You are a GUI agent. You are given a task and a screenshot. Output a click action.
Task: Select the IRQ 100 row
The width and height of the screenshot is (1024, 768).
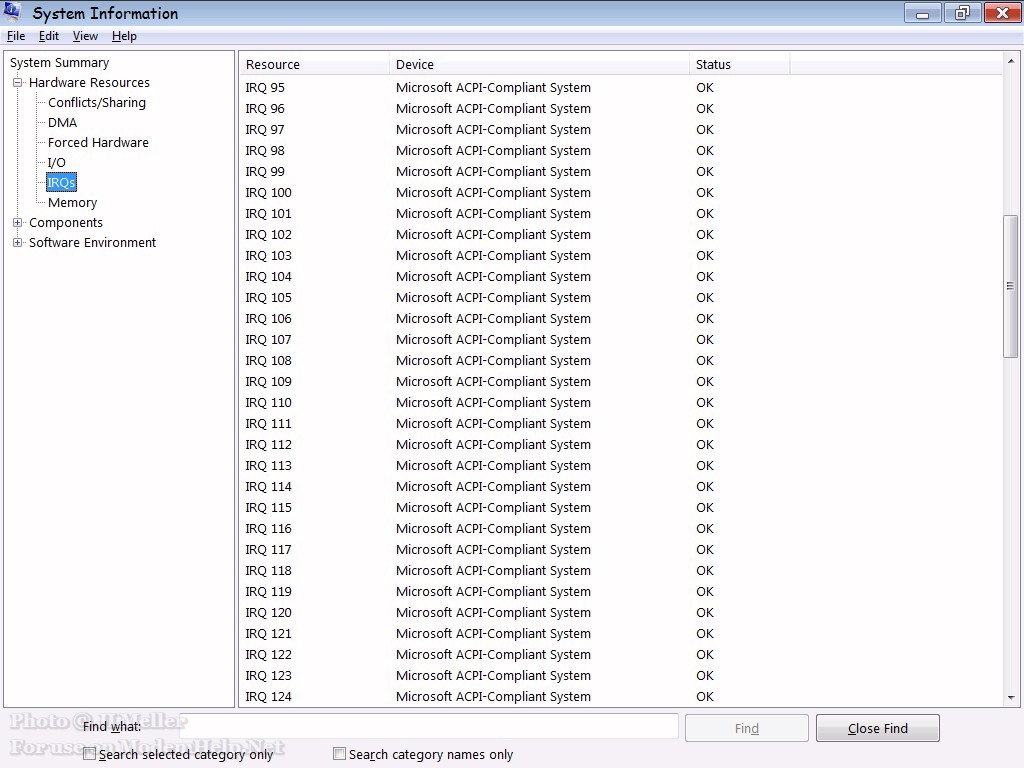pos(620,193)
